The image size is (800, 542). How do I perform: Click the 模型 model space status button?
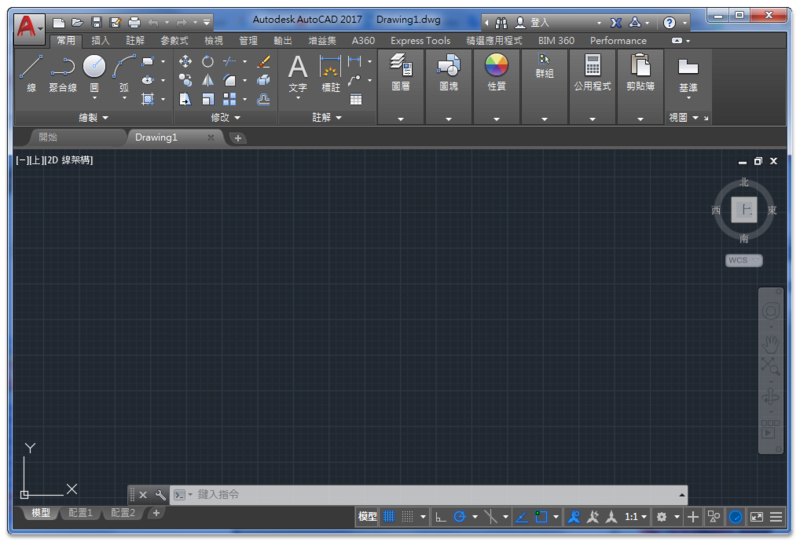[367, 517]
